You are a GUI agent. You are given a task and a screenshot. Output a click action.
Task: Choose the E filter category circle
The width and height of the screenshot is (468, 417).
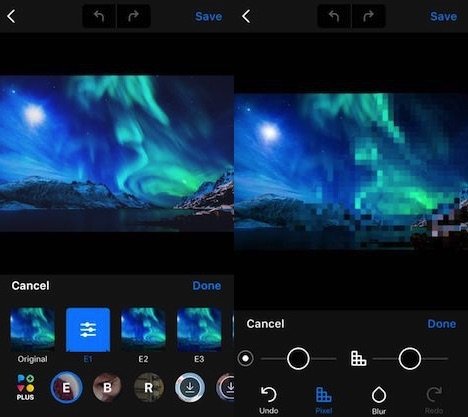pyautogui.click(x=66, y=387)
